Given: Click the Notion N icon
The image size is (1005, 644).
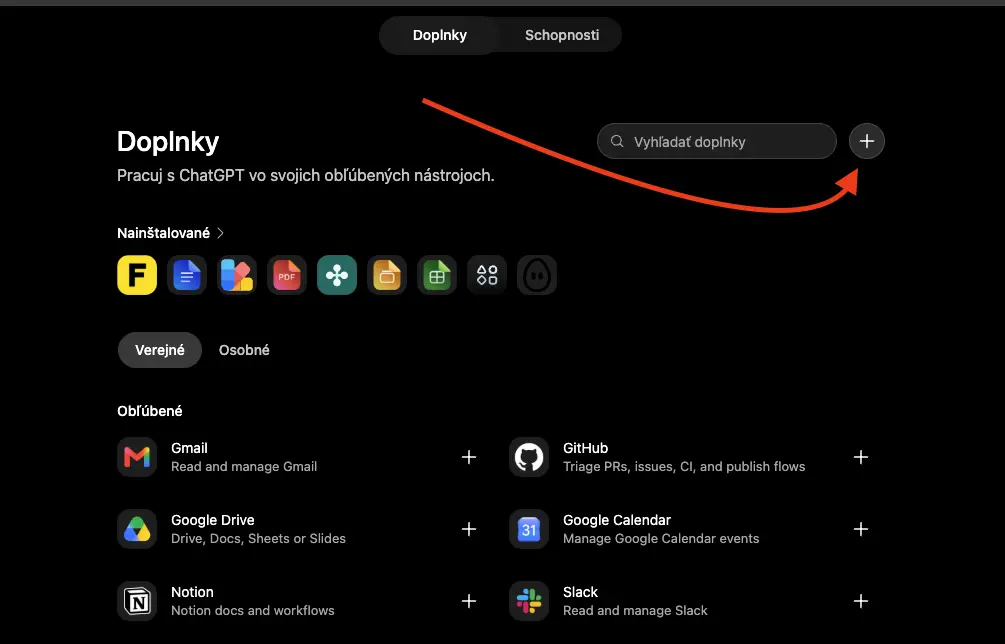Looking at the screenshot, I should point(137,601).
